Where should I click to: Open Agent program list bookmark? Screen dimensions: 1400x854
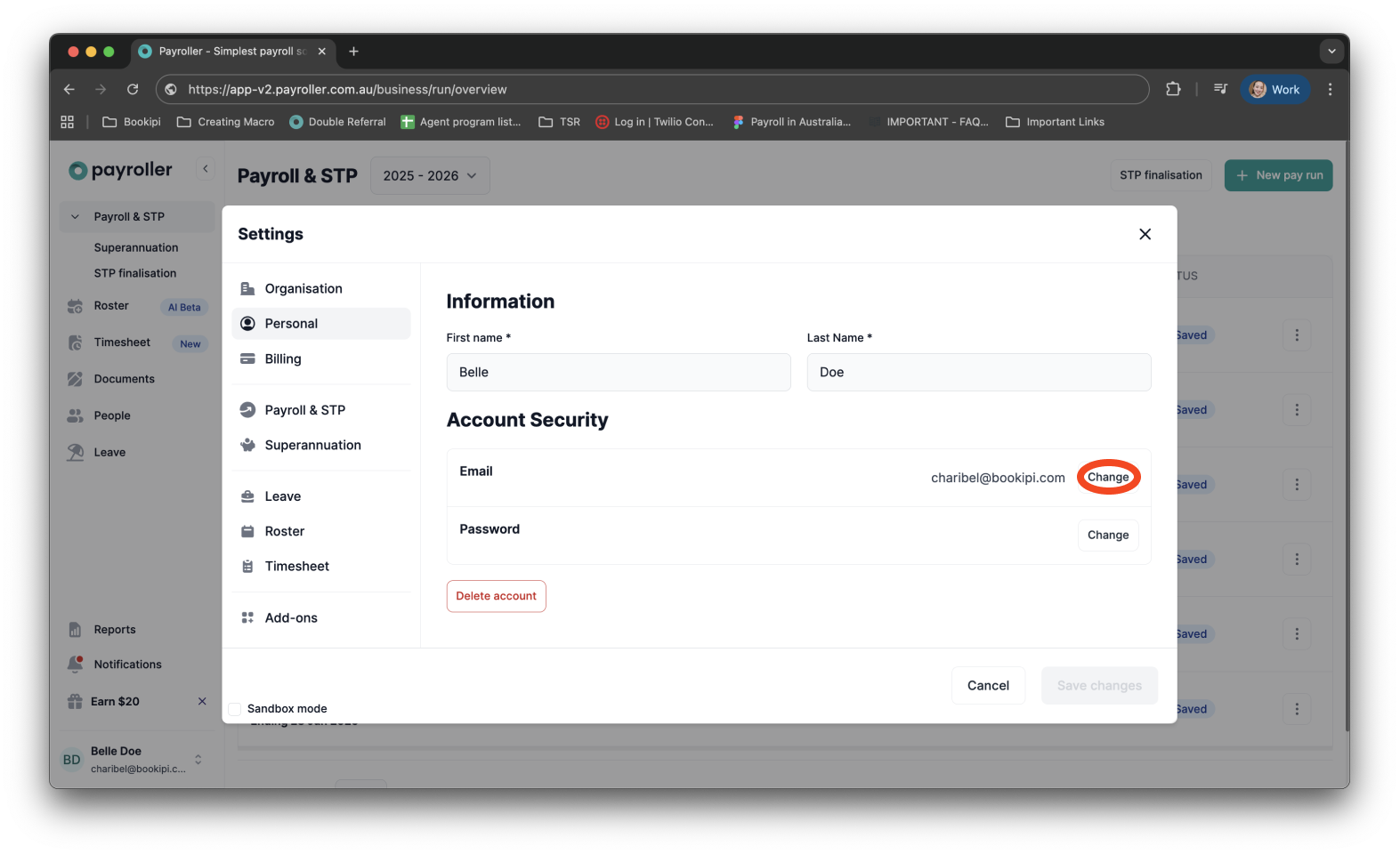(461, 122)
